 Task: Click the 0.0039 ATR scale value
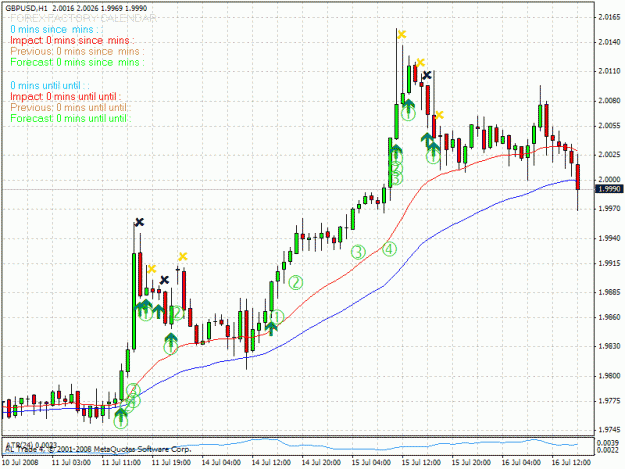pyautogui.click(x=608, y=443)
